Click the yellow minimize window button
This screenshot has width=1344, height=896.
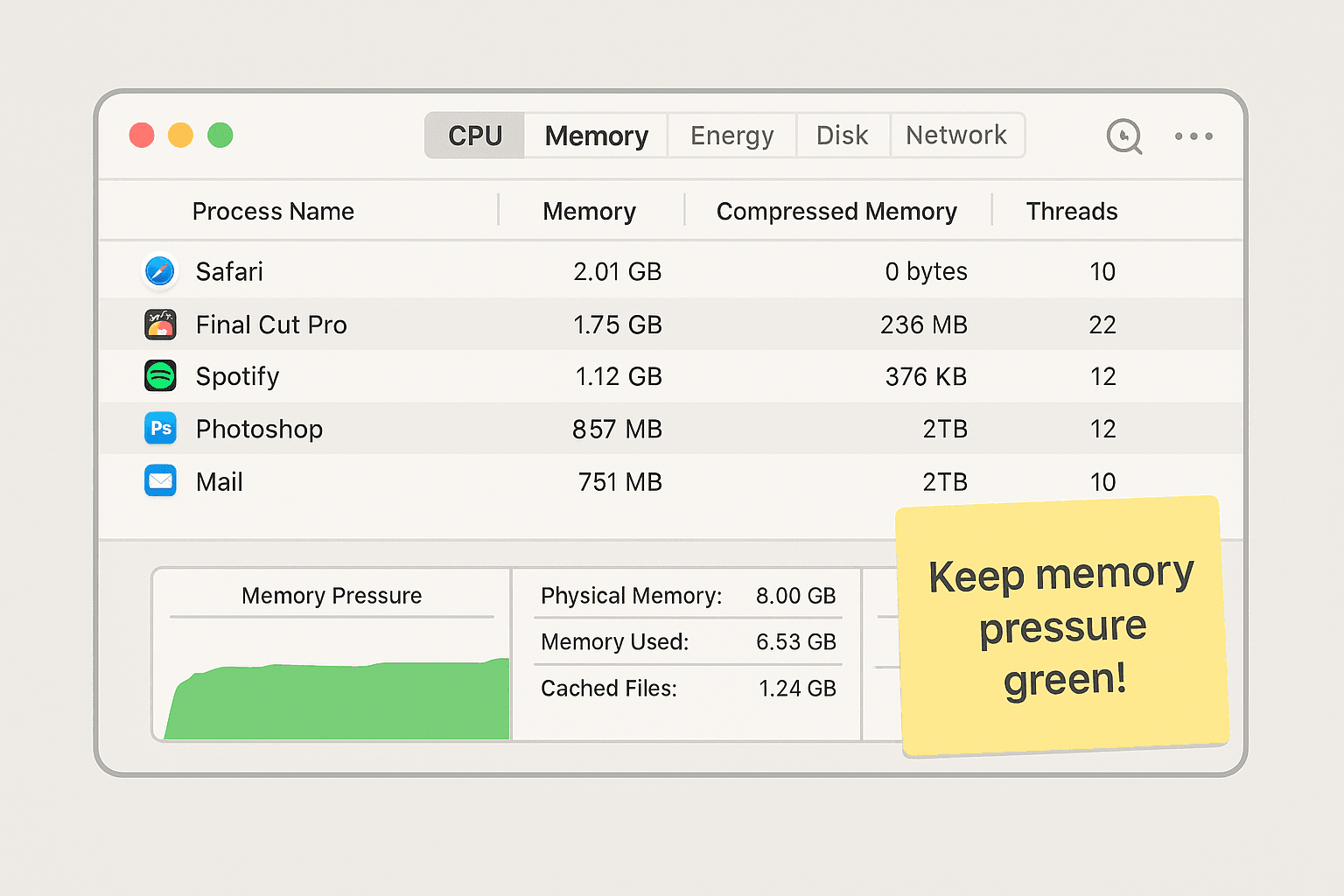(x=180, y=136)
